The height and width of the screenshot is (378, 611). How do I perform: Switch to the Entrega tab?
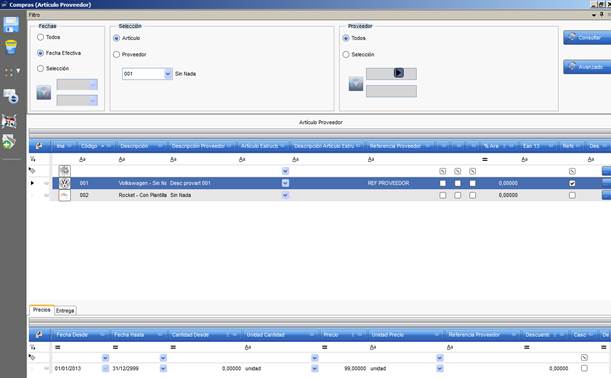pos(65,311)
